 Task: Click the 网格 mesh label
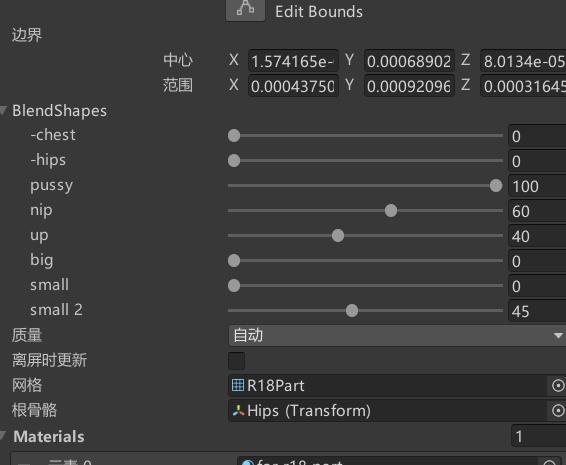pyautogui.click(x=27, y=385)
